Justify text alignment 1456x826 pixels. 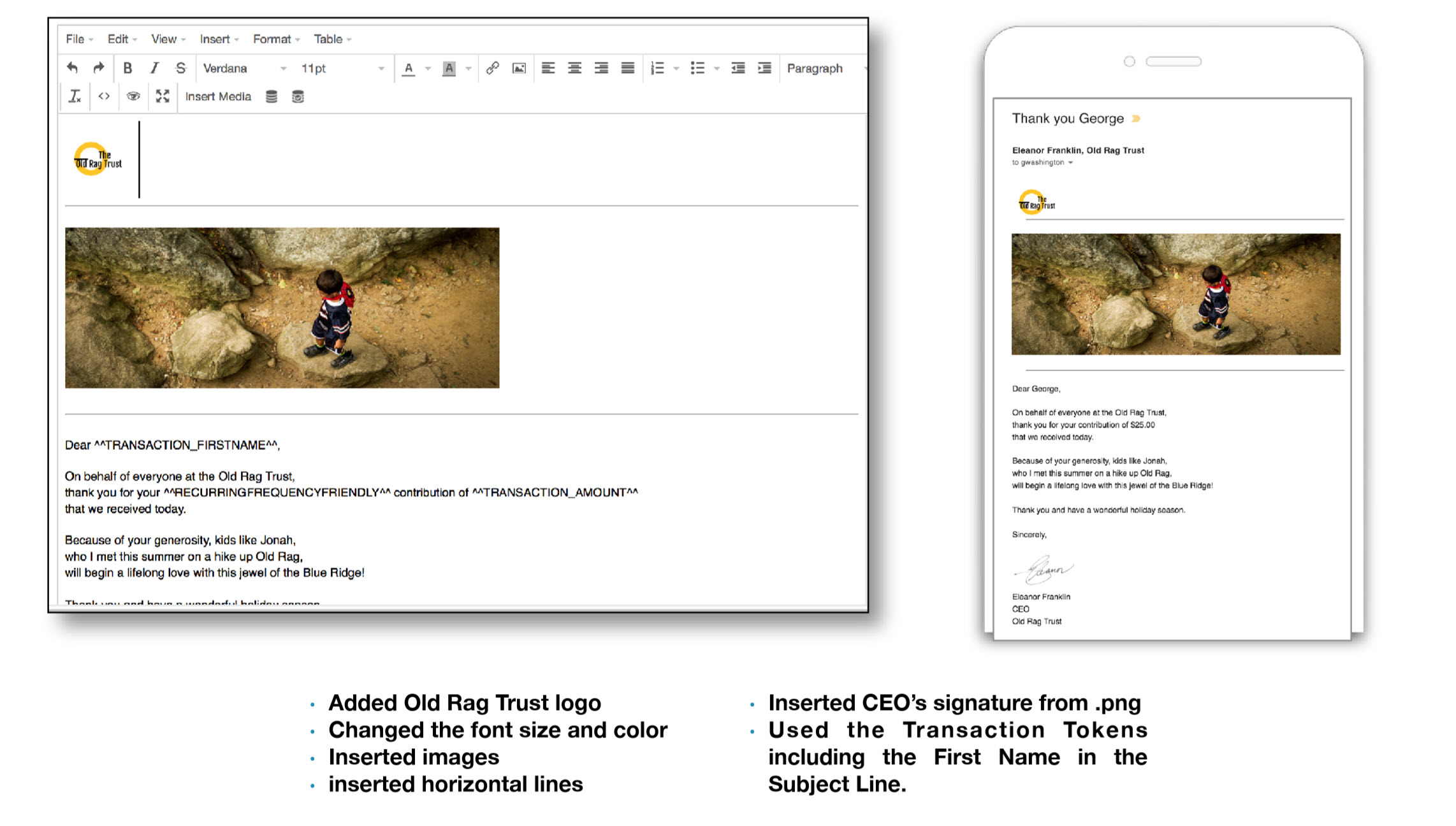[628, 68]
